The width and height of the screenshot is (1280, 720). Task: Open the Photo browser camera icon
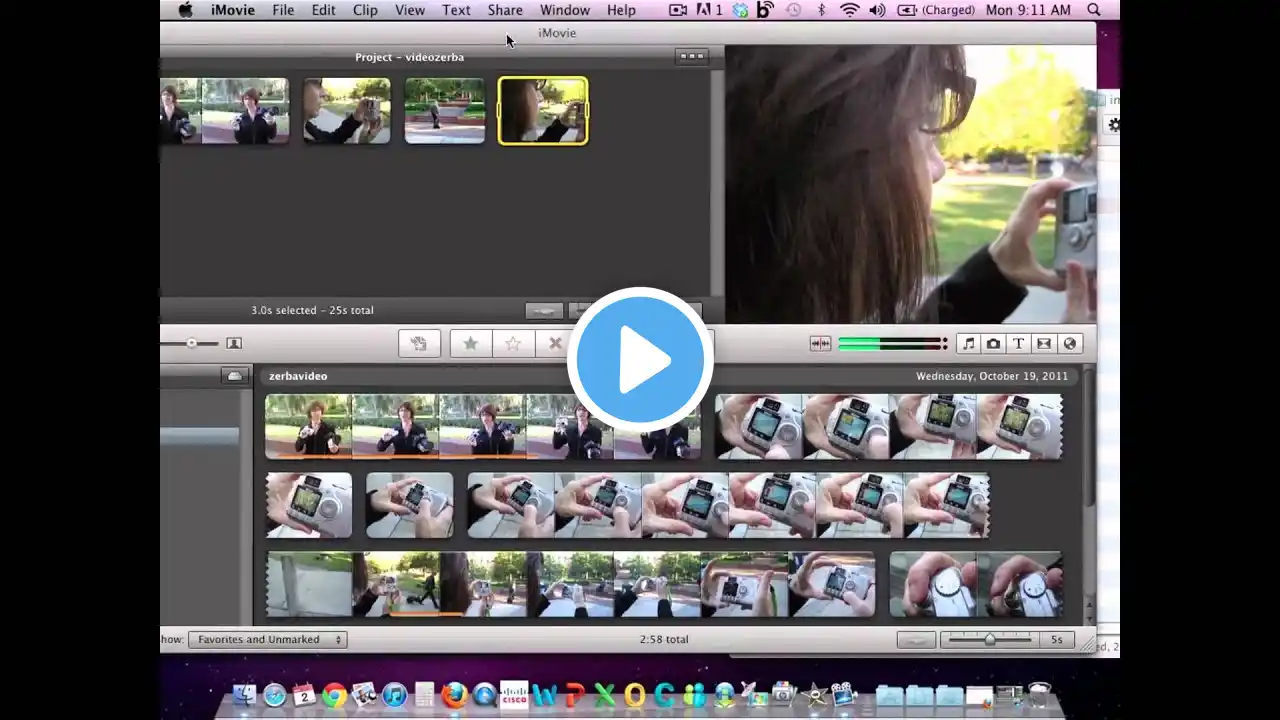click(993, 343)
